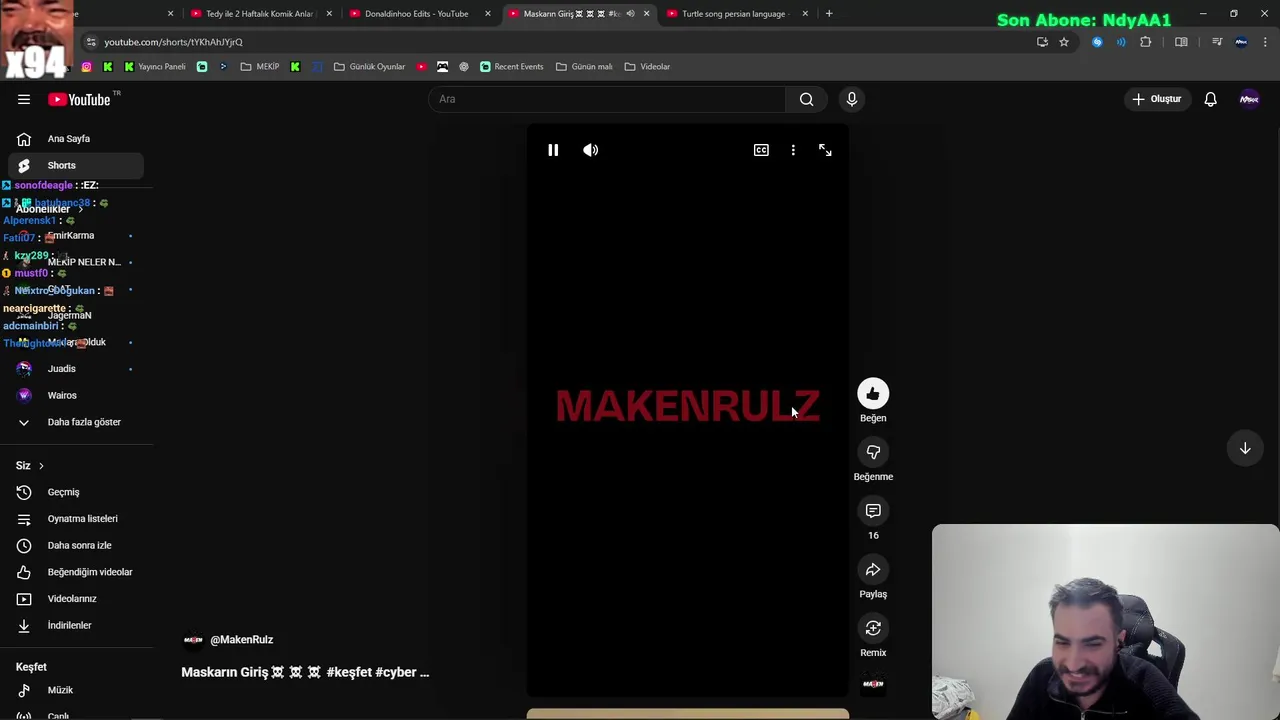Open Videolarınız page
The width and height of the screenshot is (1280, 720).
click(x=75, y=599)
